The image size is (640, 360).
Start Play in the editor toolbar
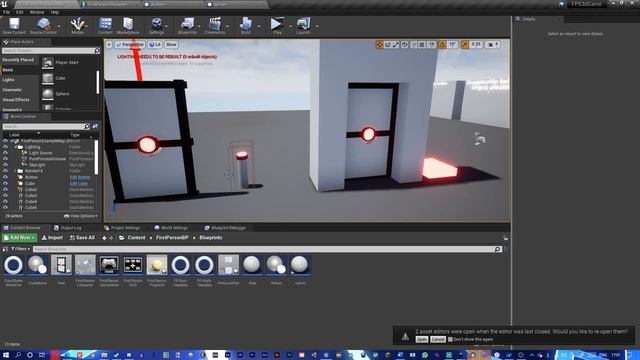click(x=277, y=24)
